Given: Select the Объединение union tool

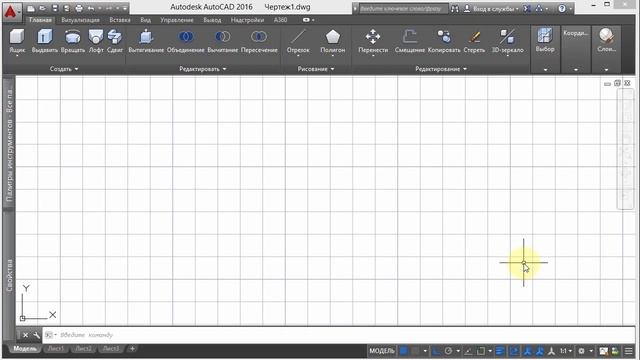Looking at the screenshot, I should tap(185, 41).
